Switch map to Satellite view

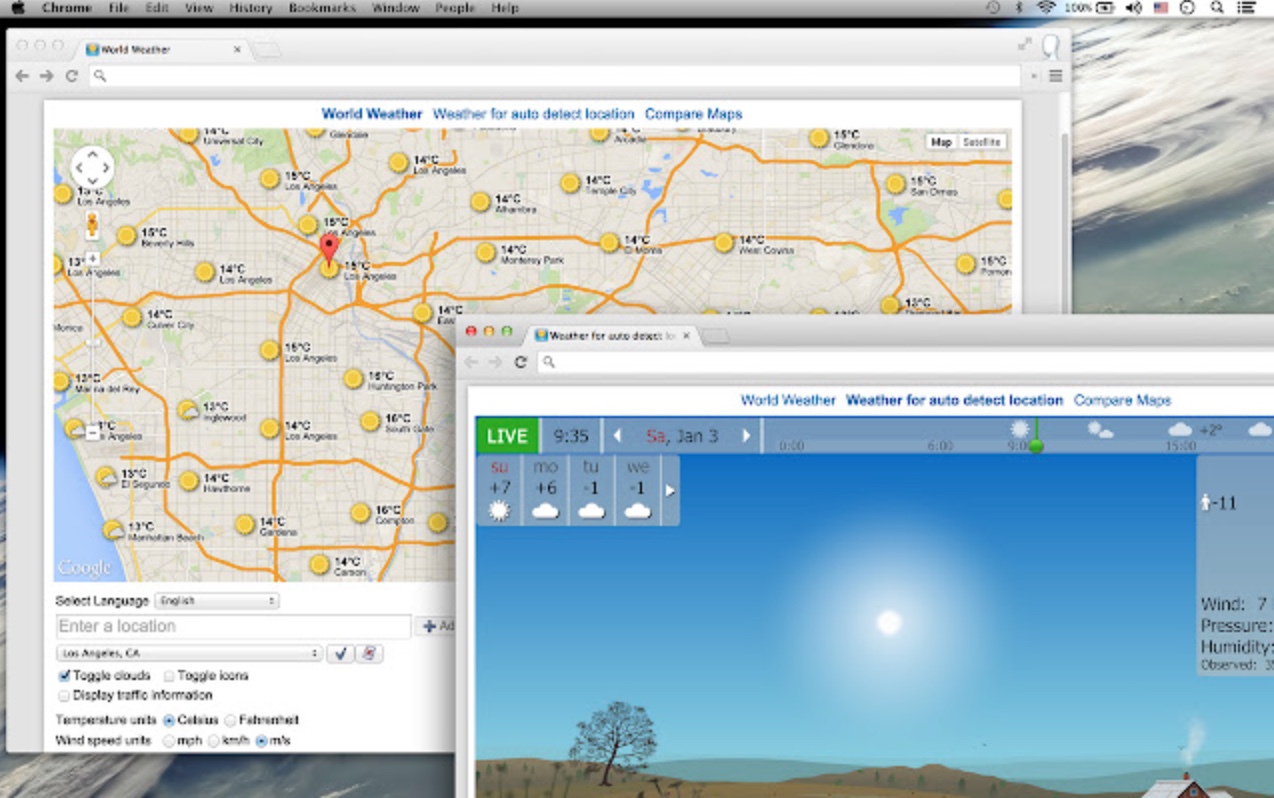tap(981, 142)
